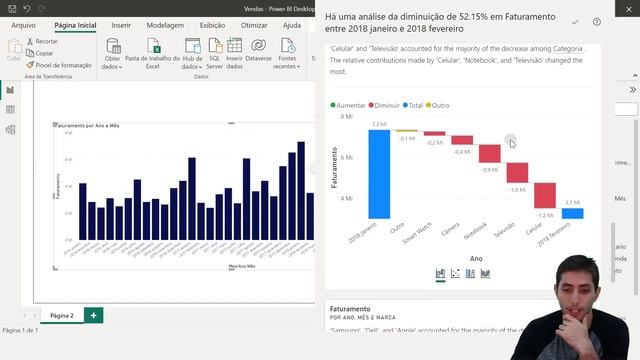Close the analysis pane with the X
Viewport: 640px width, 360px height.
coord(629,9)
